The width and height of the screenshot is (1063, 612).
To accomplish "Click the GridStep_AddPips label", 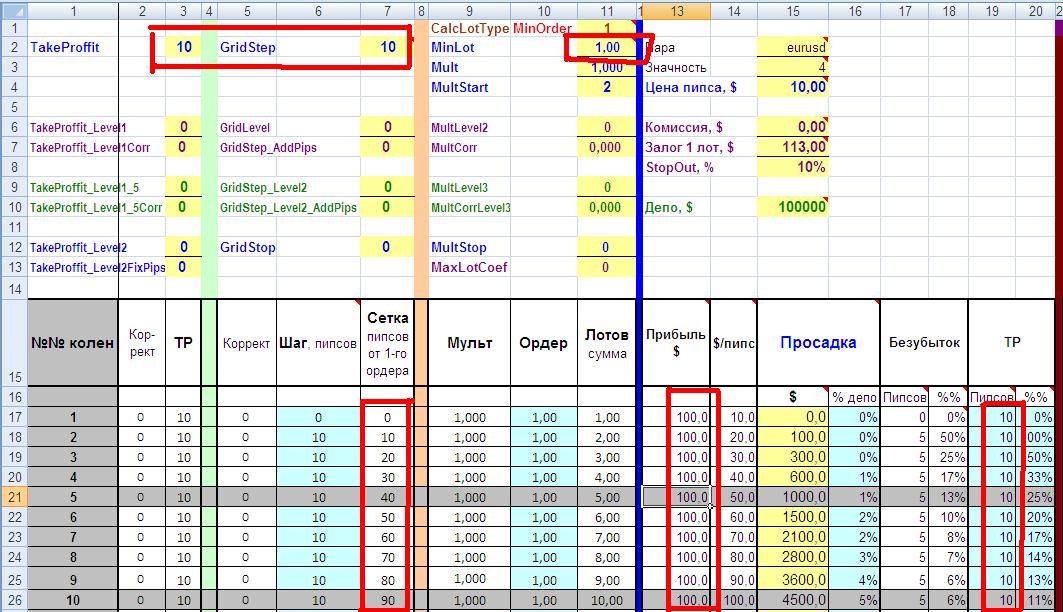I will 268,147.
